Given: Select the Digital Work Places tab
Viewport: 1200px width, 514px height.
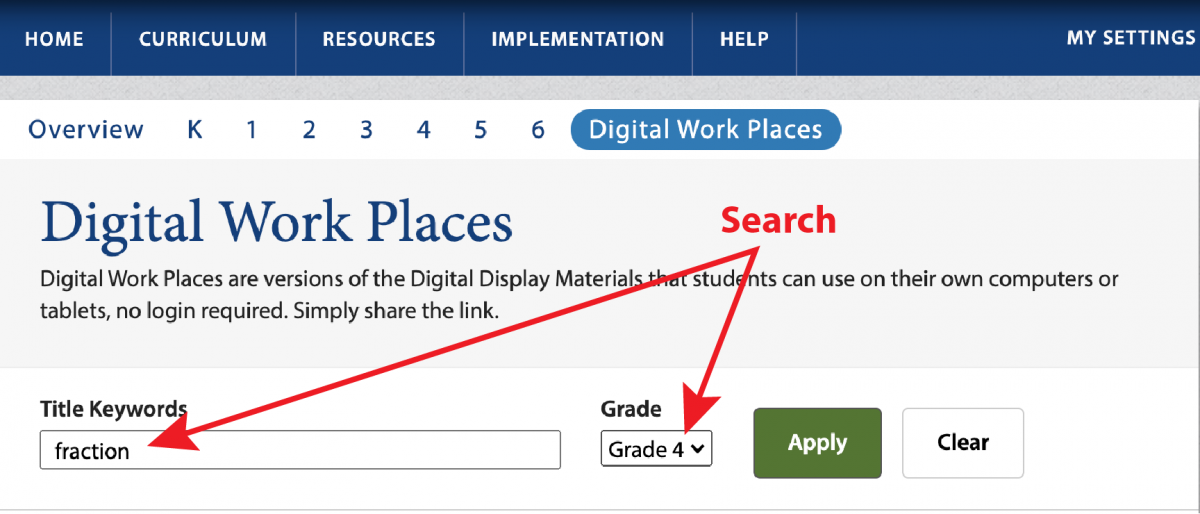Looking at the screenshot, I should (706, 130).
